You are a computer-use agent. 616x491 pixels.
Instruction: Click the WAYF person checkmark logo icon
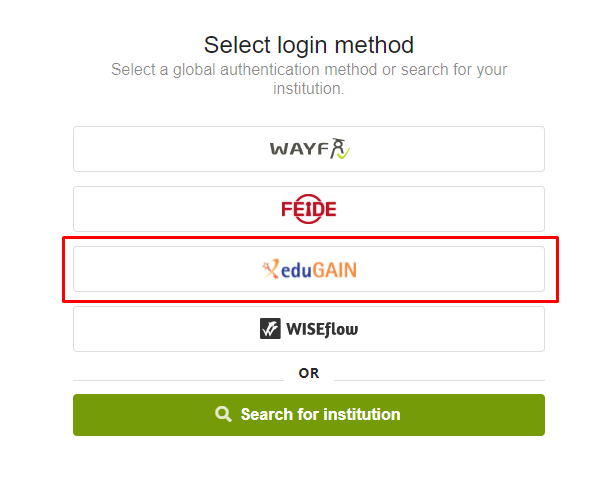pyautogui.click(x=340, y=148)
